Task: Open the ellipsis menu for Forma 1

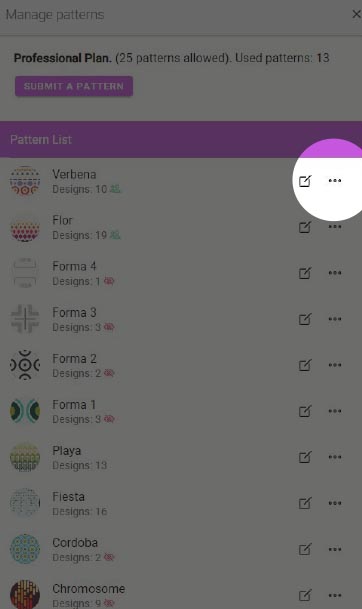Action: click(x=335, y=411)
